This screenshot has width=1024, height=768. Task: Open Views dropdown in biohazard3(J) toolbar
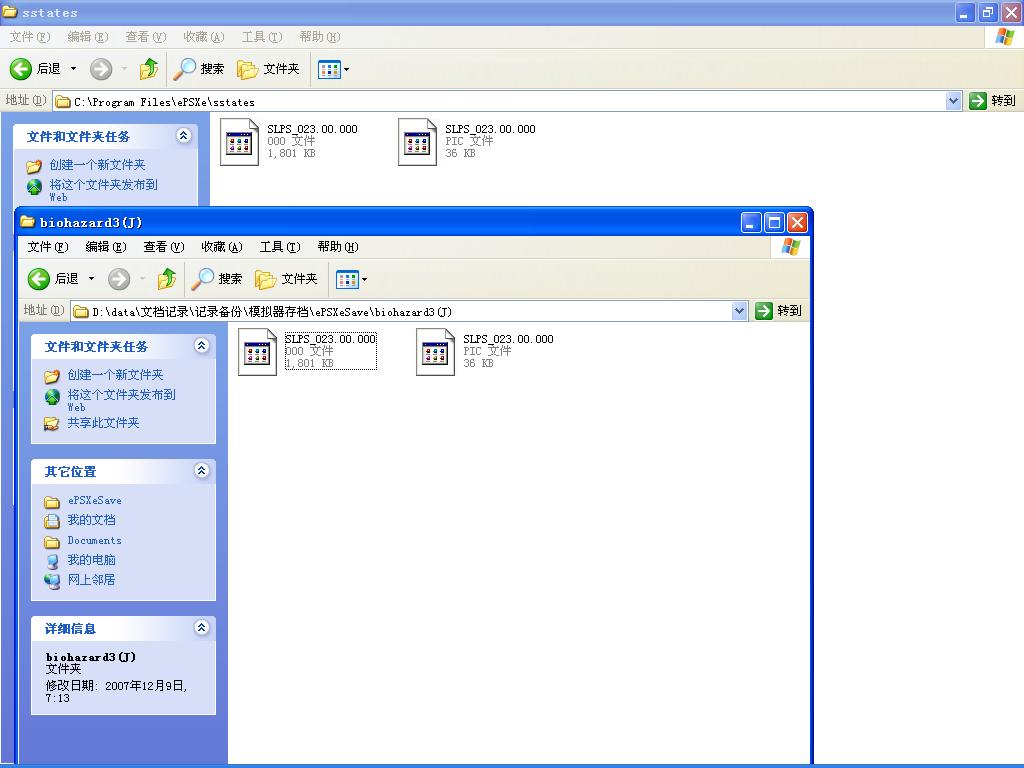352,279
